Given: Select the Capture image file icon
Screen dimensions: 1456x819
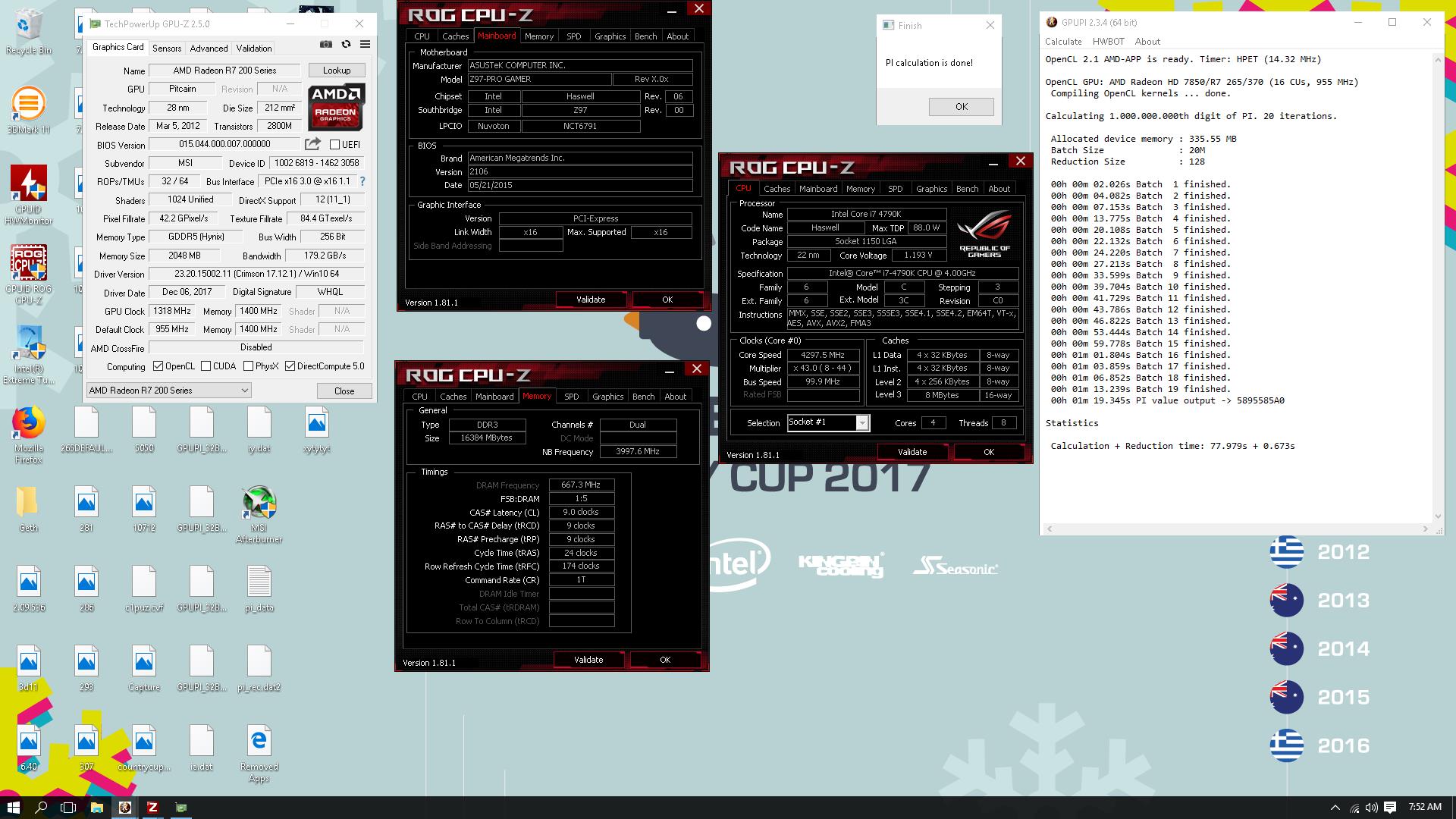Looking at the screenshot, I should 144,668.
